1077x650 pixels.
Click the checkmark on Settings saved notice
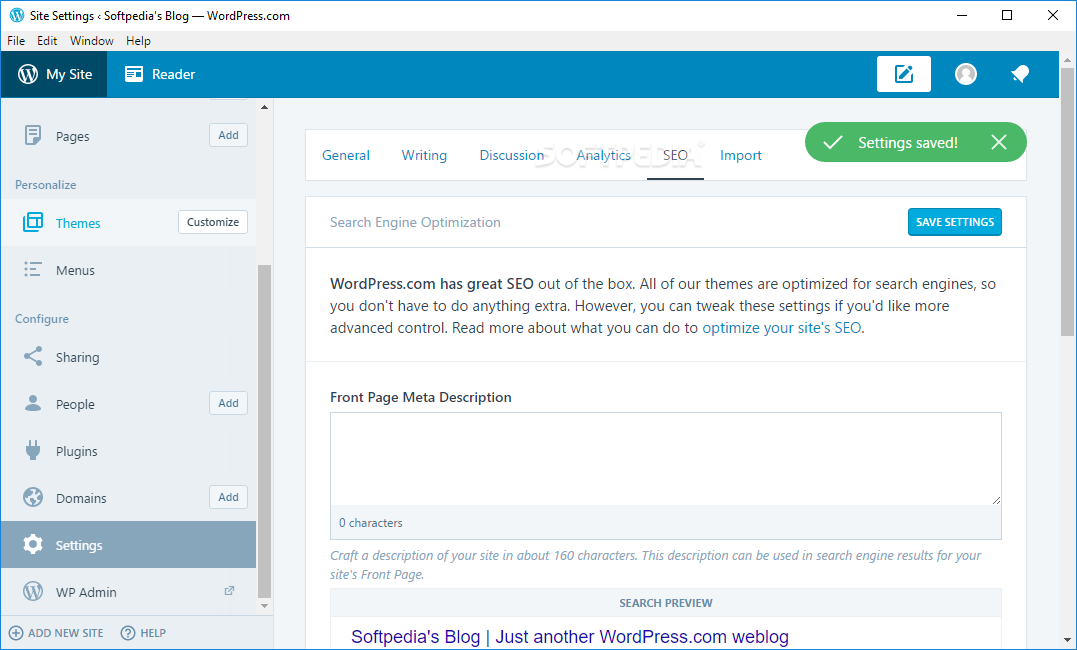coord(832,142)
